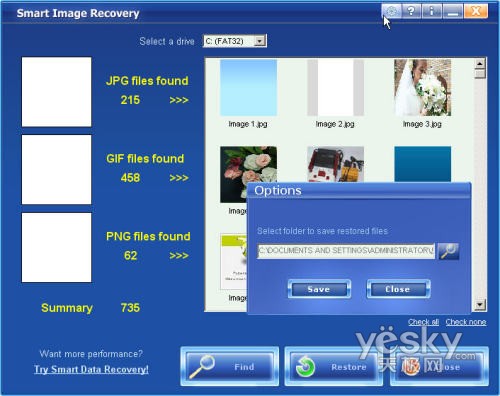Image resolution: width=500 pixels, height=396 pixels.
Task: Show GIF files using >>> arrows
Action: pos(179,178)
